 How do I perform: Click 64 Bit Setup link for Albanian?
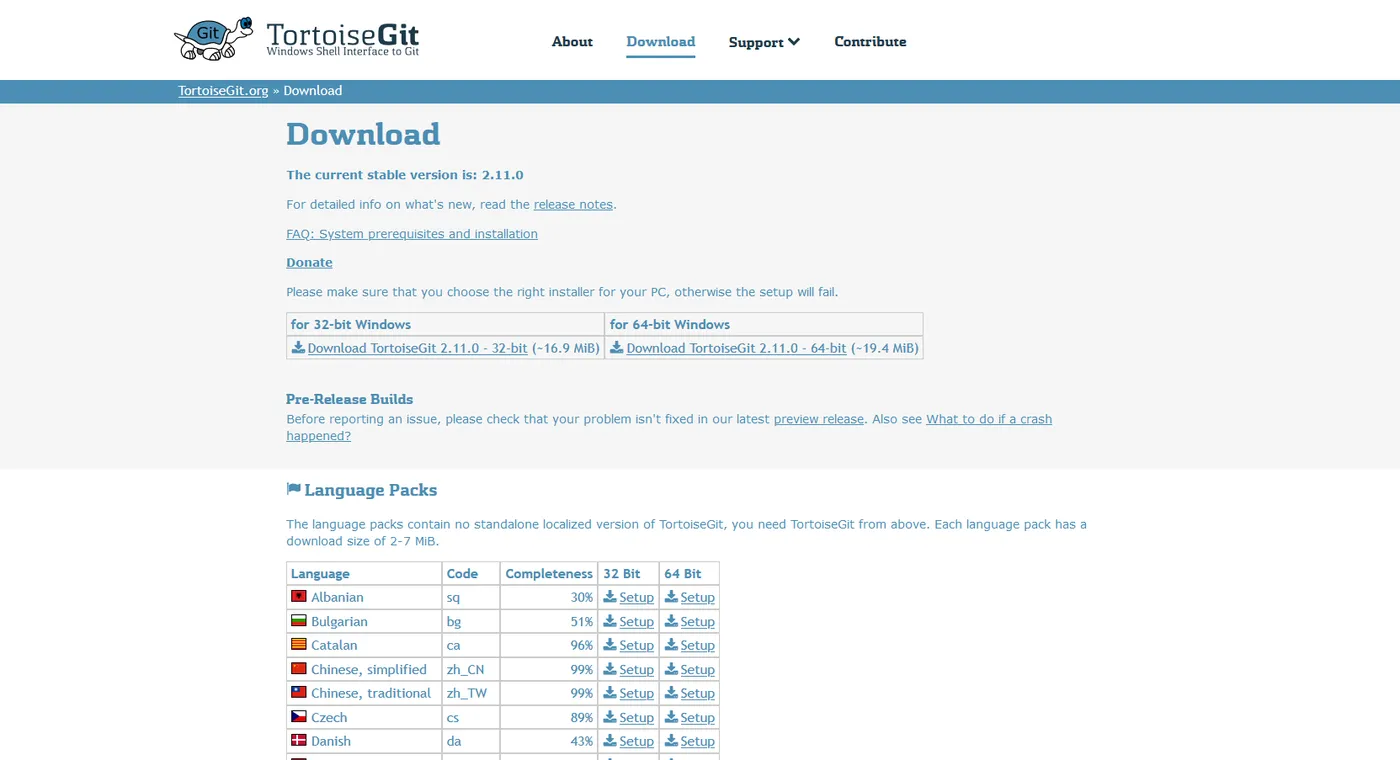coord(697,597)
